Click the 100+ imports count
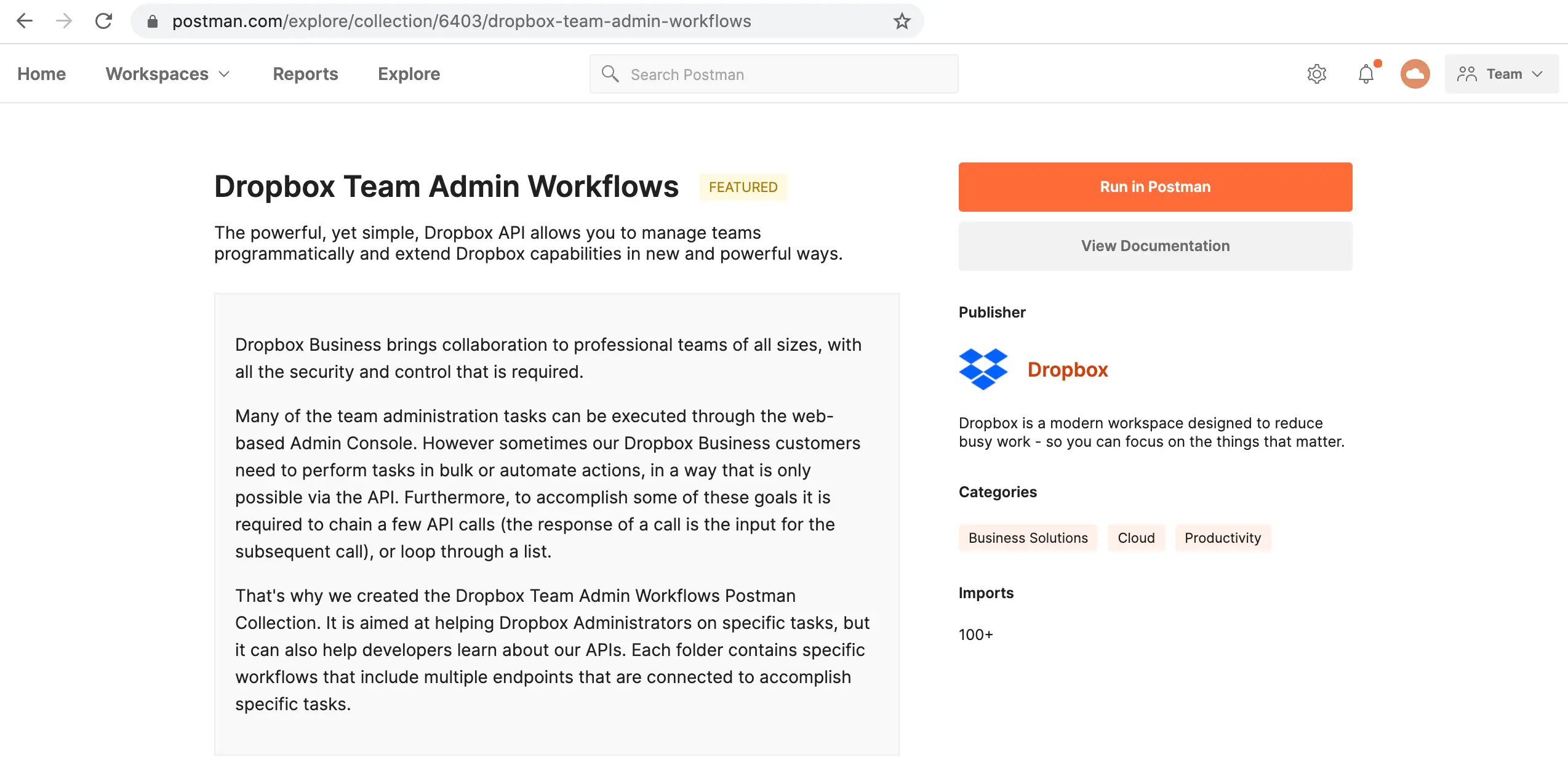Image resolution: width=1568 pixels, height=784 pixels. point(976,634)
